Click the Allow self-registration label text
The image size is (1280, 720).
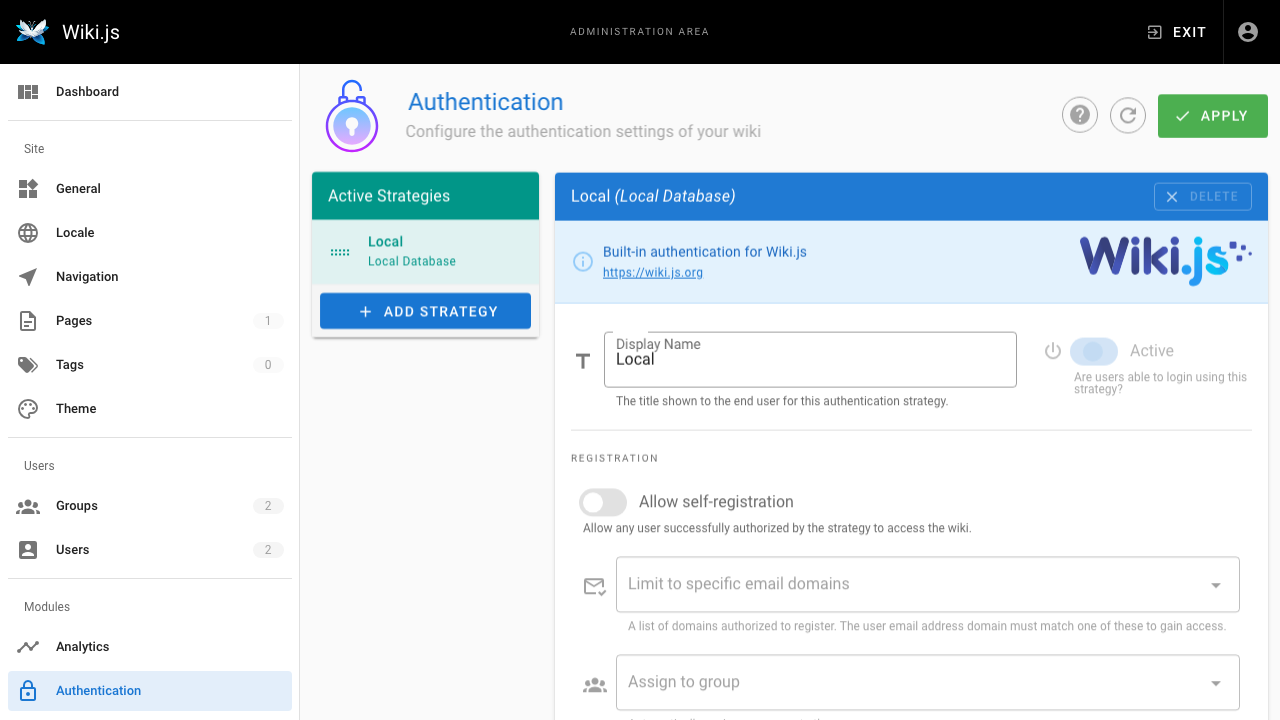716,502
